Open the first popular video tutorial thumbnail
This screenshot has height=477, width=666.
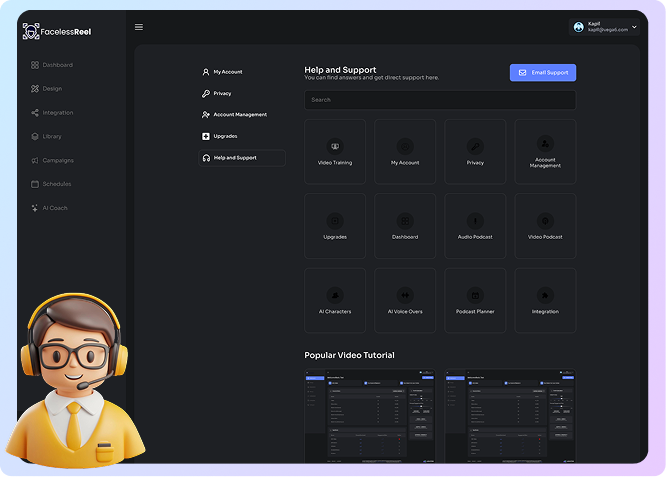[x=370, y=416]
